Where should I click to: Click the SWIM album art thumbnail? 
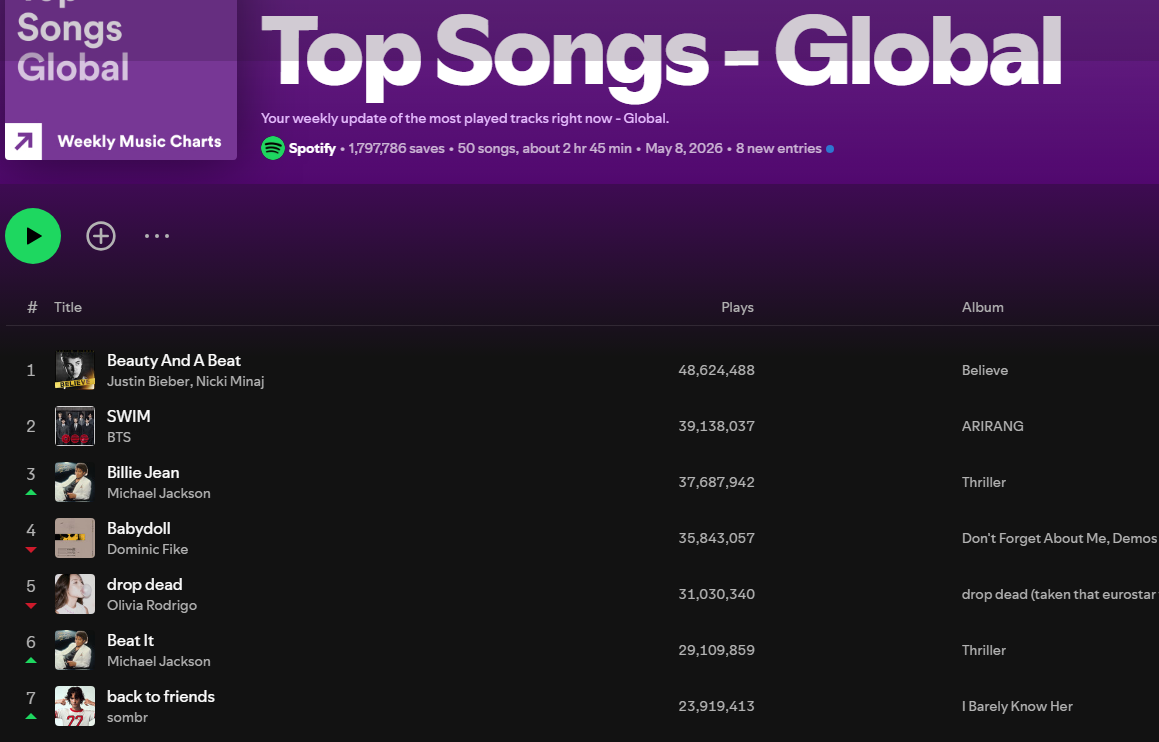coord(75,426)
